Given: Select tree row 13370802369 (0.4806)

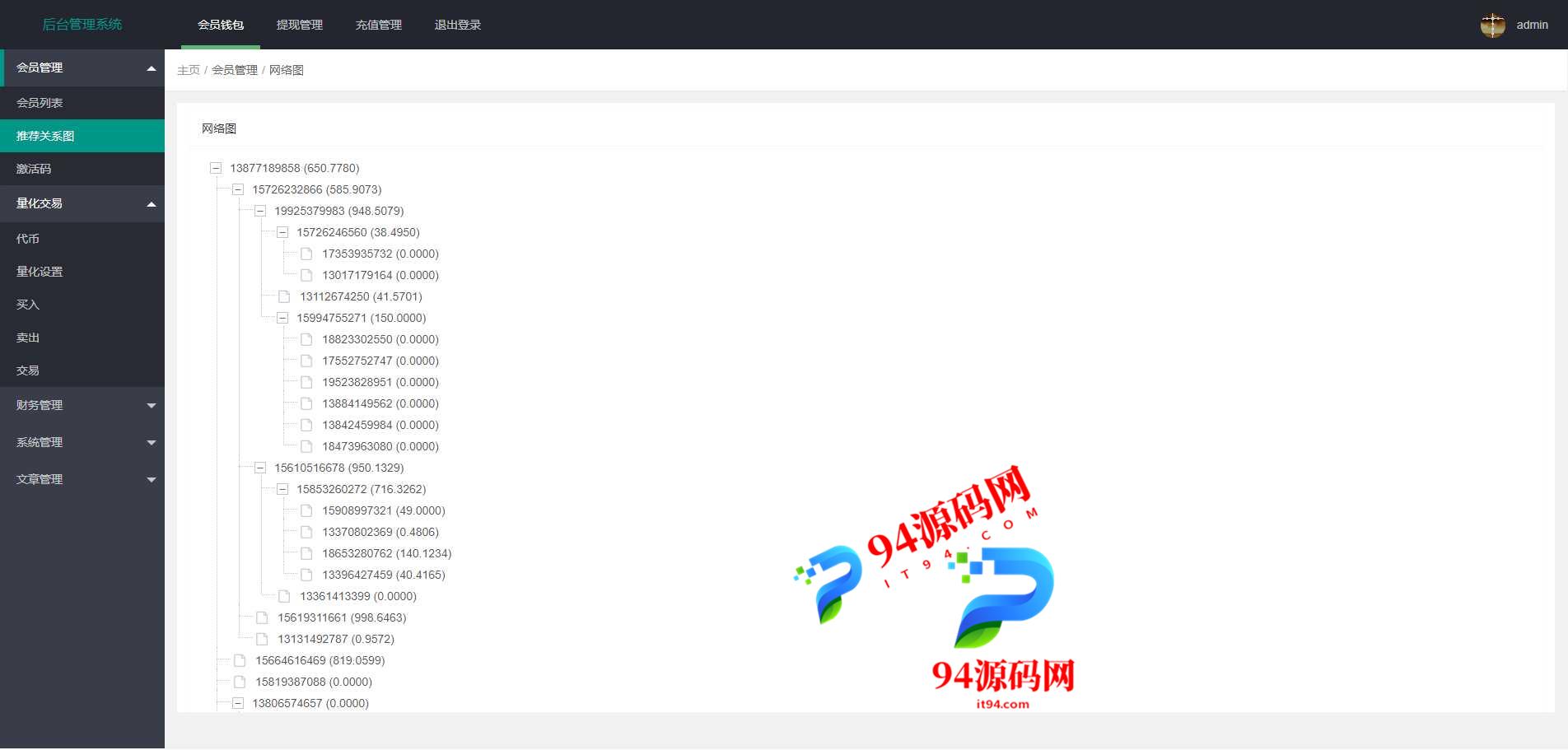Looking at the screenshot, I should click(380, 532).
